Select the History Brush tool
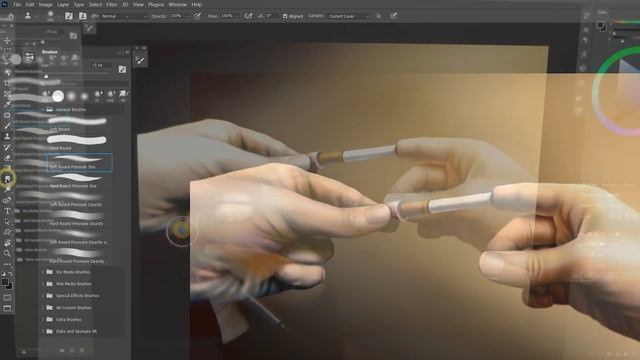The height and width of the screenshot is (360, 640). click(7, 147)
